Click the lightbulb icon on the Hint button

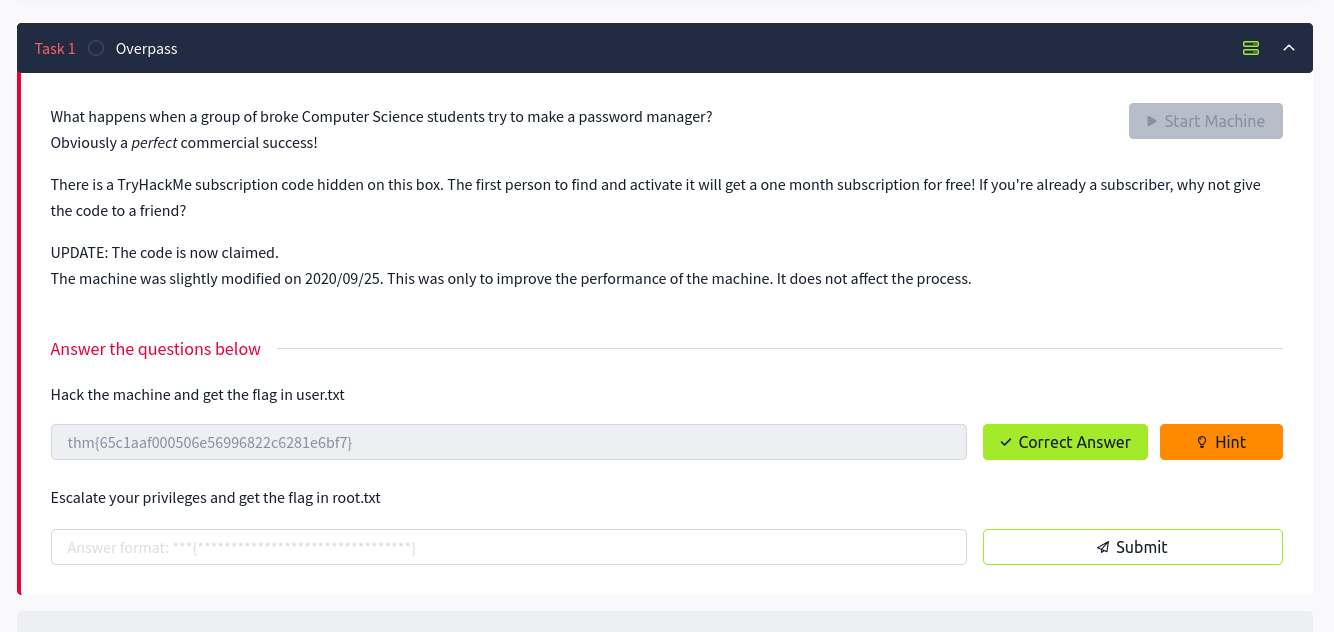point(1202,442)
